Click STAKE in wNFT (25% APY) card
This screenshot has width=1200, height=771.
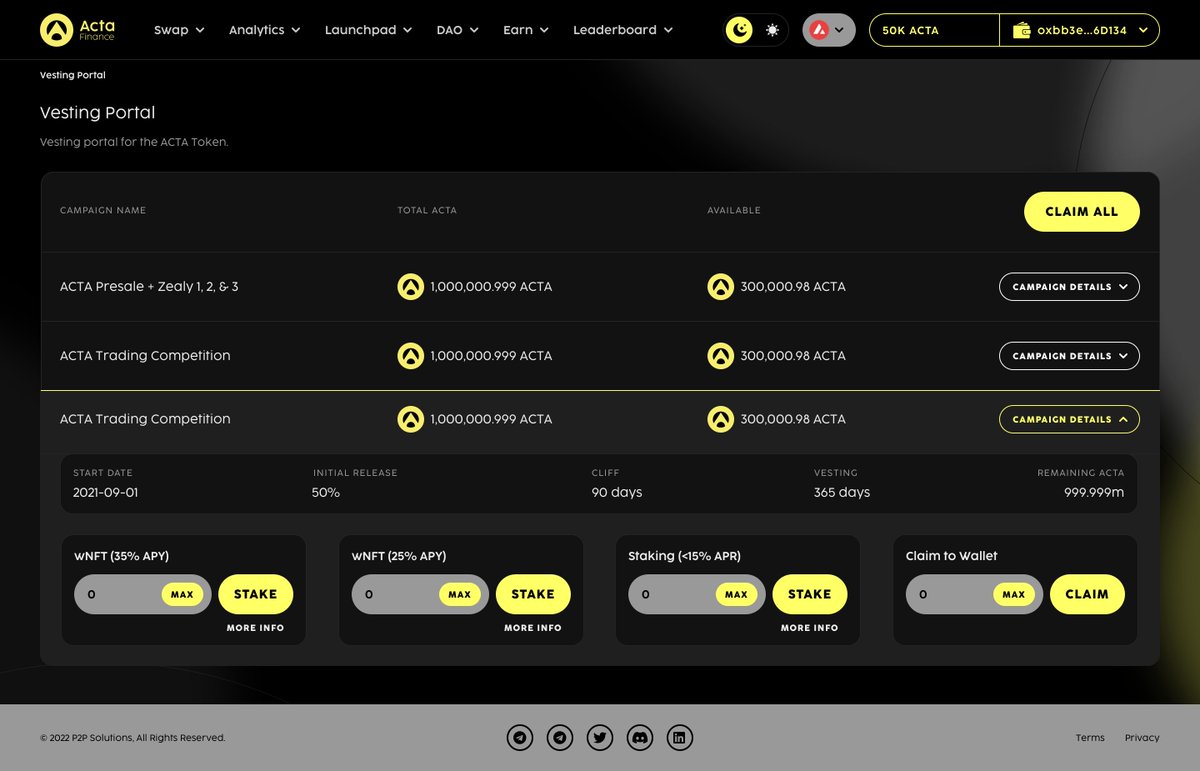click(533, 594)
